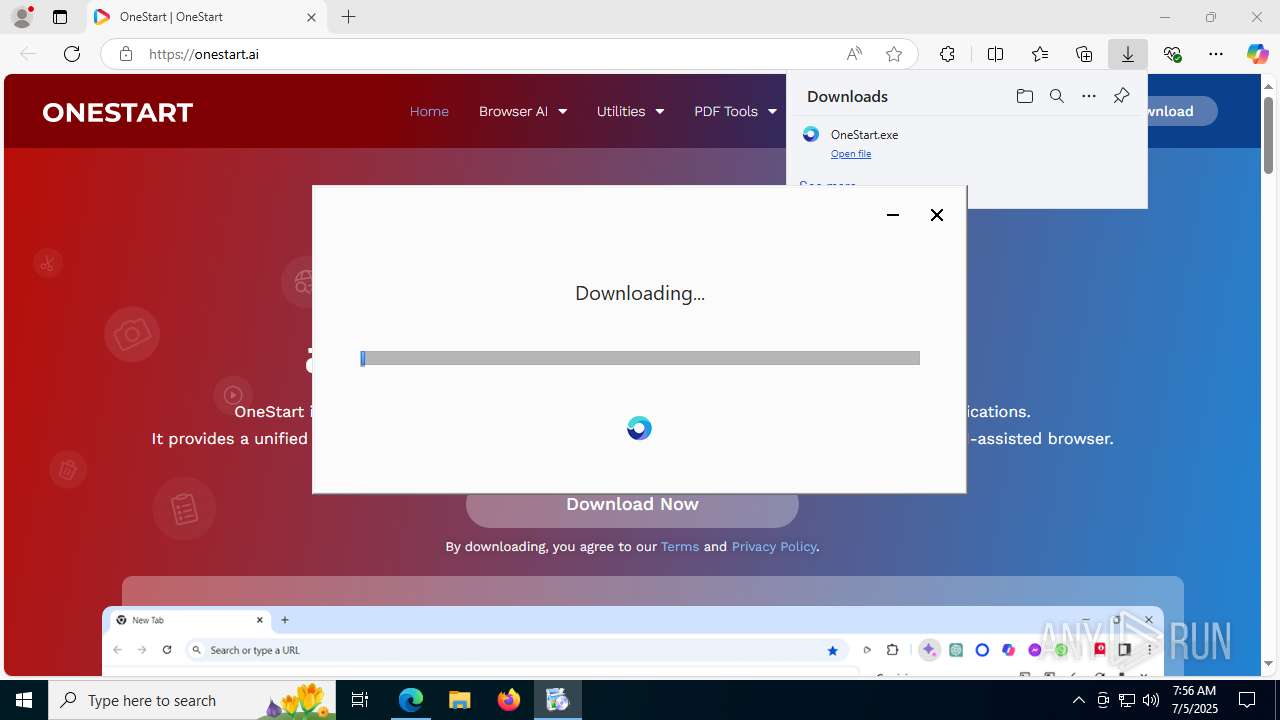Launch the Copilot sidebar icon

[1257, 54]
